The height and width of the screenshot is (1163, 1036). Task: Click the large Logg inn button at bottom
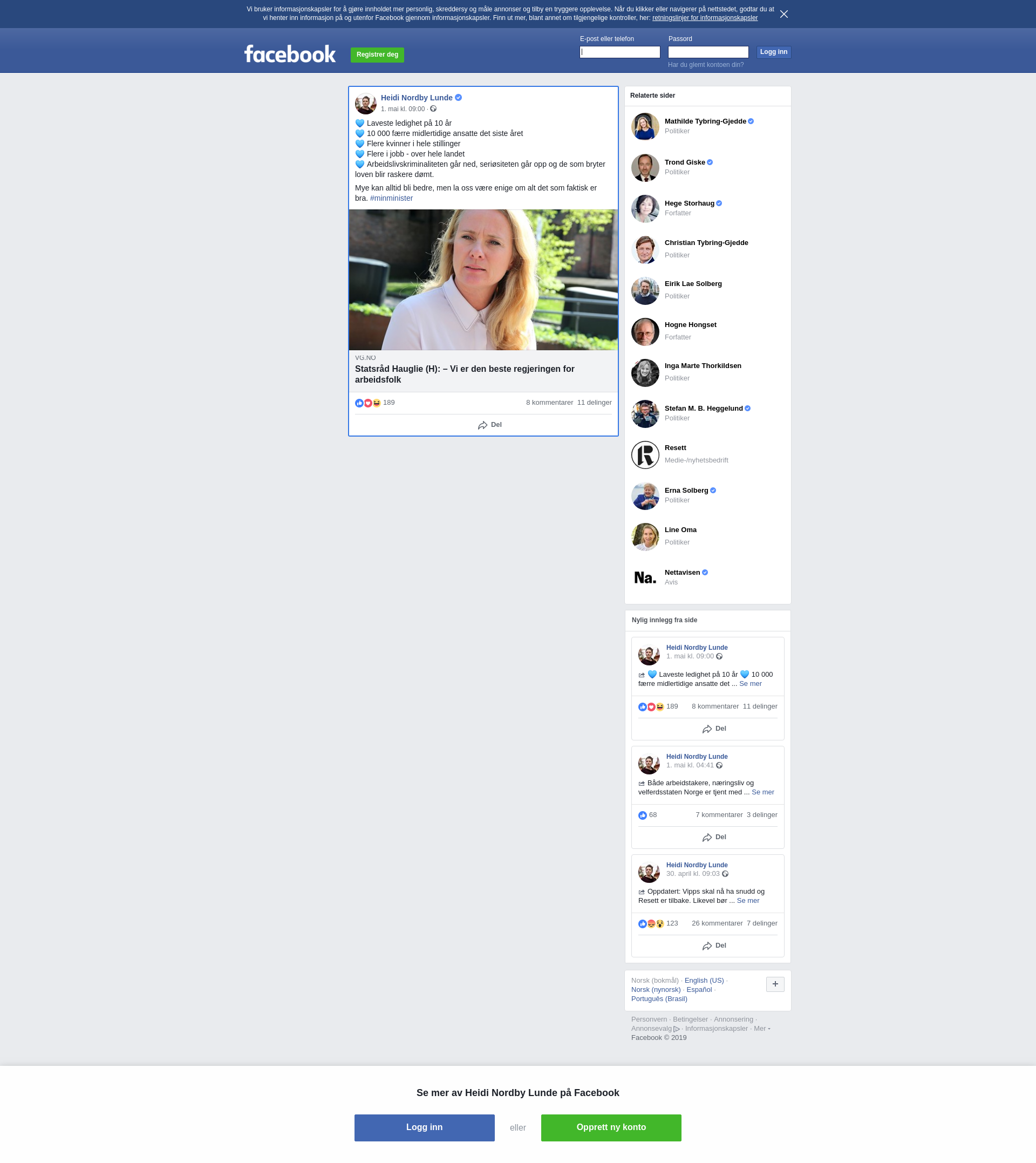(x=424, y=1127)
